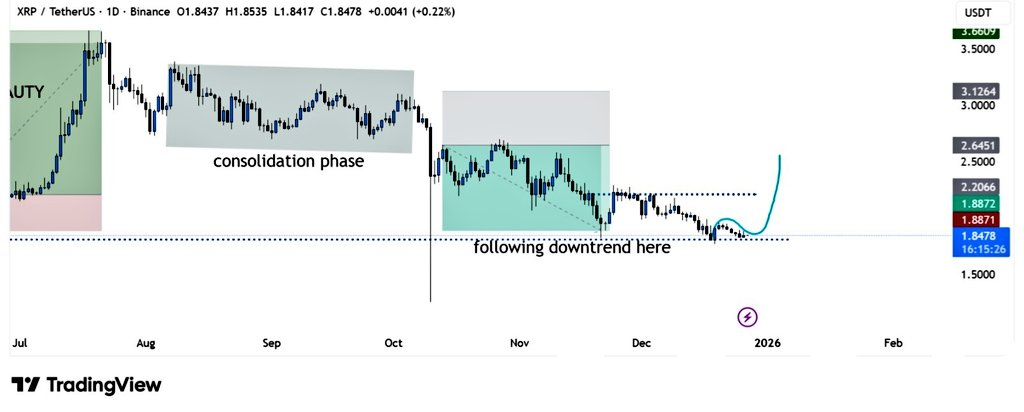1024x412 pixels.
Task: Click the TradingView logo
Action: 86,385
